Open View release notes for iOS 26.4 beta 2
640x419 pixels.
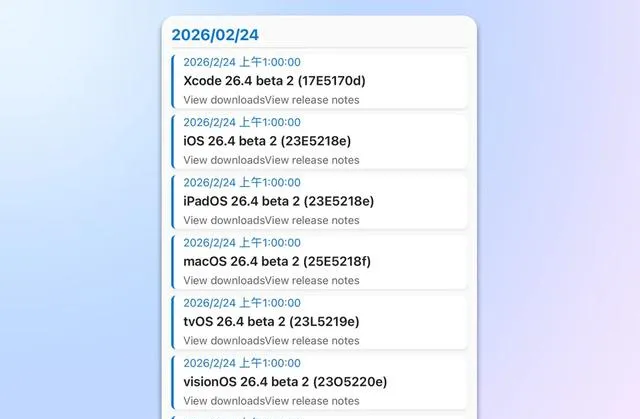click(x=312, y=160)
